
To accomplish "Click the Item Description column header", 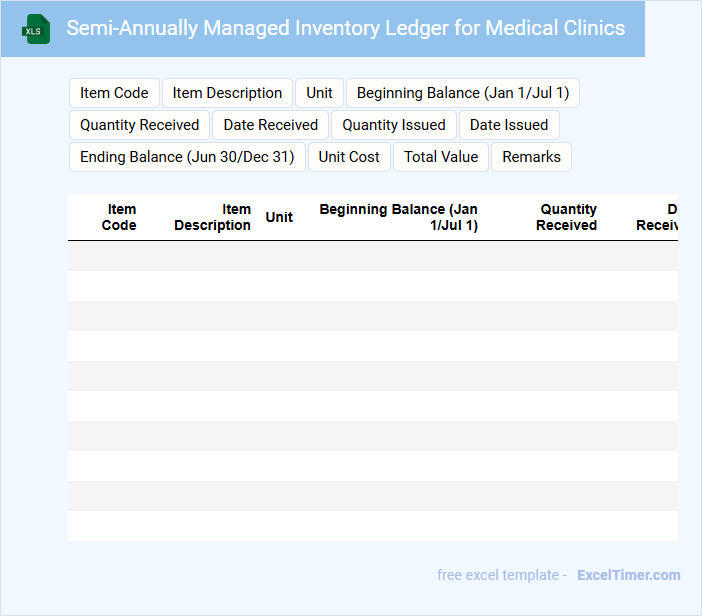I will point(213,217).
